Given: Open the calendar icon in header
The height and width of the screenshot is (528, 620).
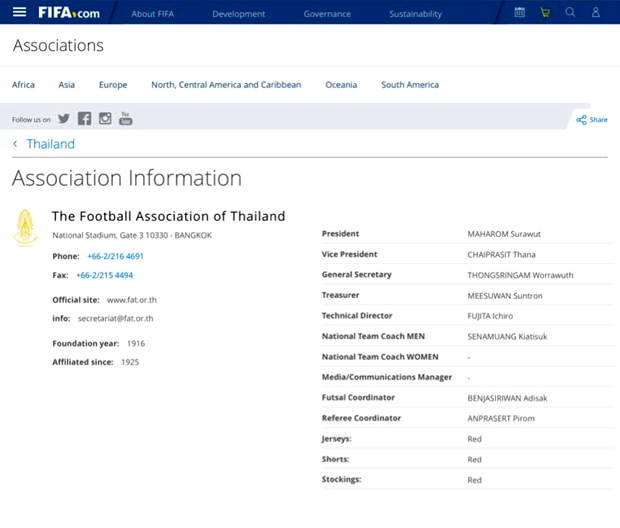Looking at the screenshot, I should coord(519,13).
